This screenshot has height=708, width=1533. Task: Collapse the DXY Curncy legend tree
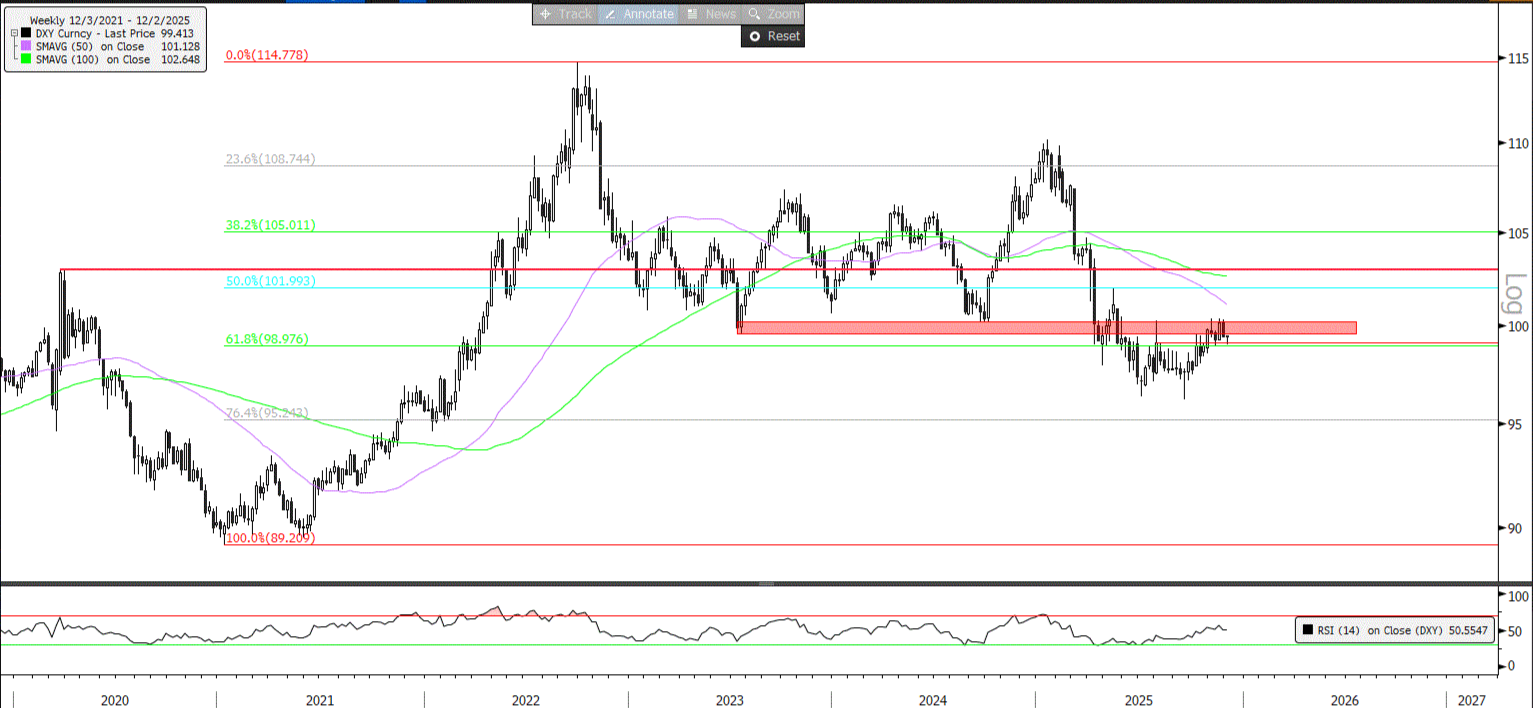point(13,33)
